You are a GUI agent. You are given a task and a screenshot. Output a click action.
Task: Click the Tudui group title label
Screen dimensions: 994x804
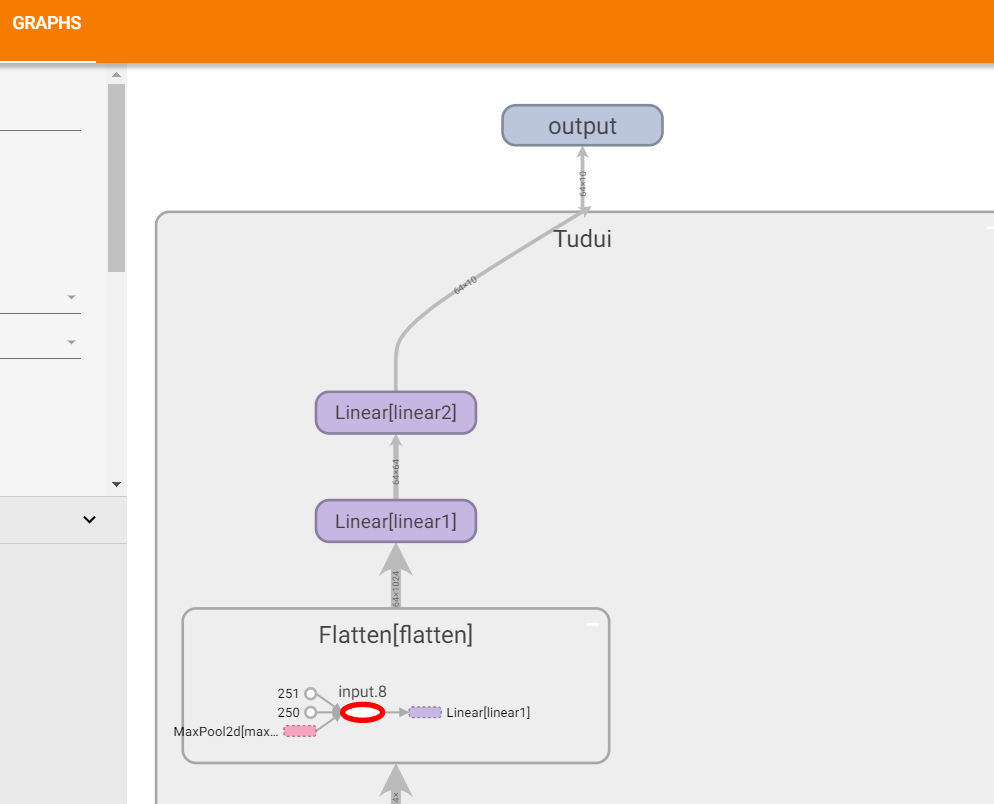coord(582,239)
